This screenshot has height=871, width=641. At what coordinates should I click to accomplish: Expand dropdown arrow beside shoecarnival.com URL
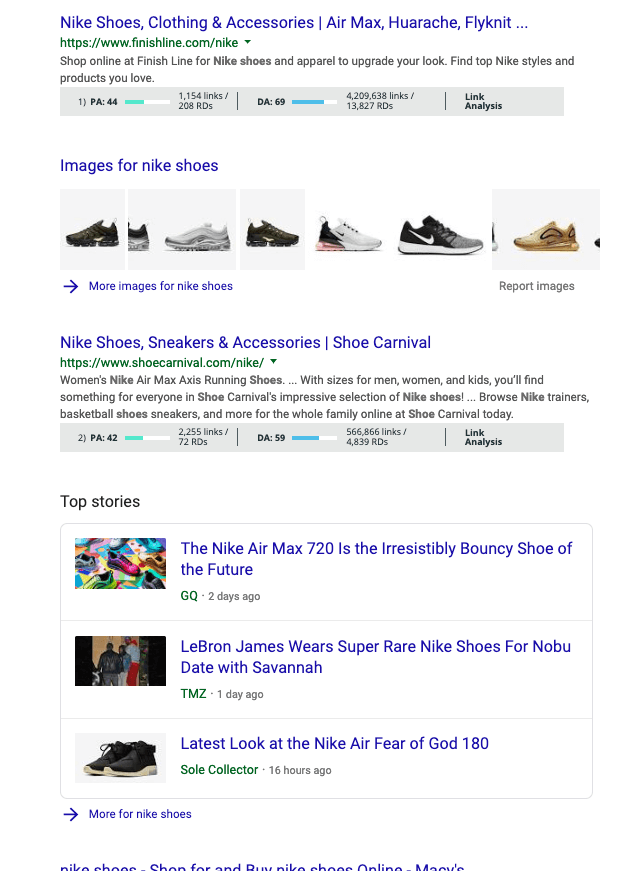(x=273, y=362)
